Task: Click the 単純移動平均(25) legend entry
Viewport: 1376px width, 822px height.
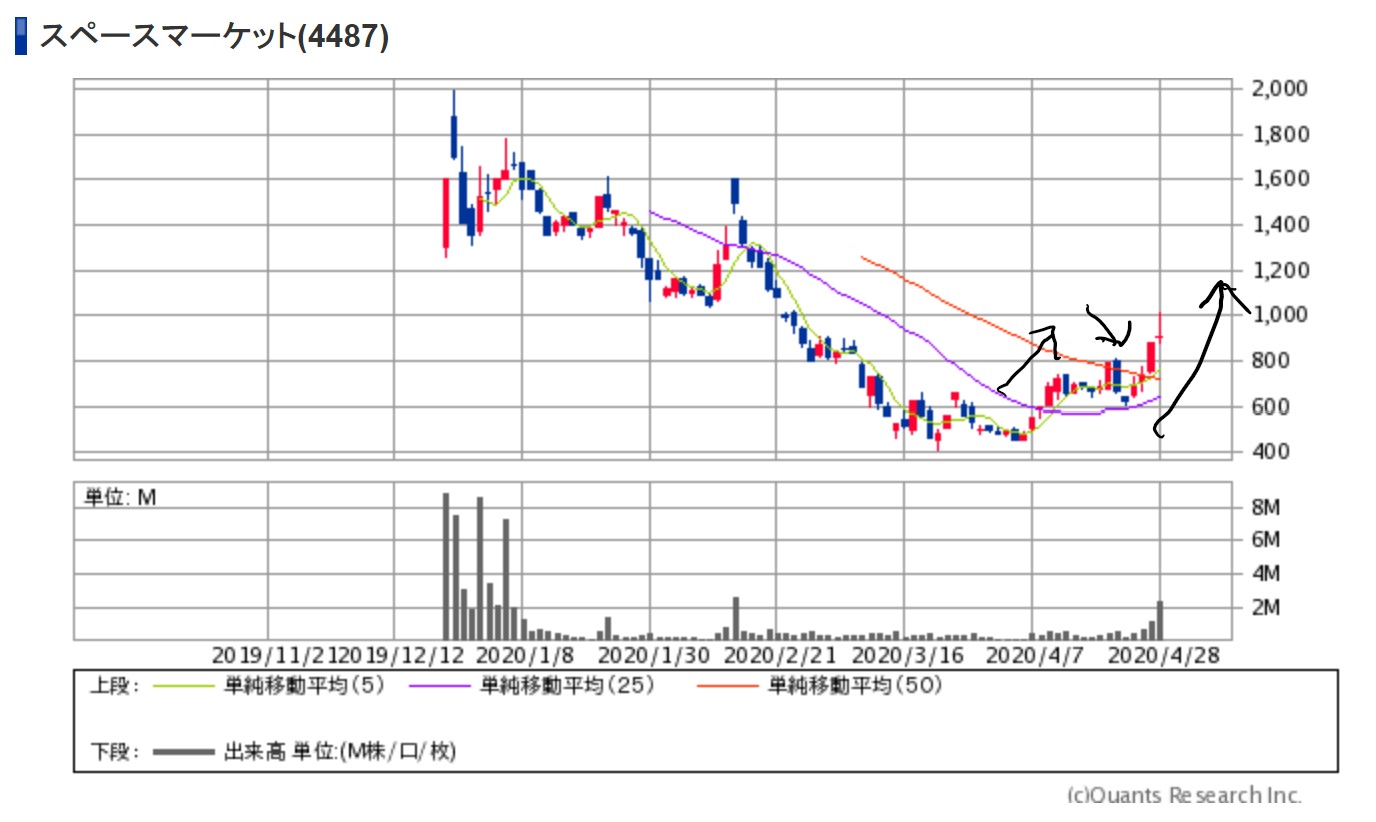Action: (567, 686)
